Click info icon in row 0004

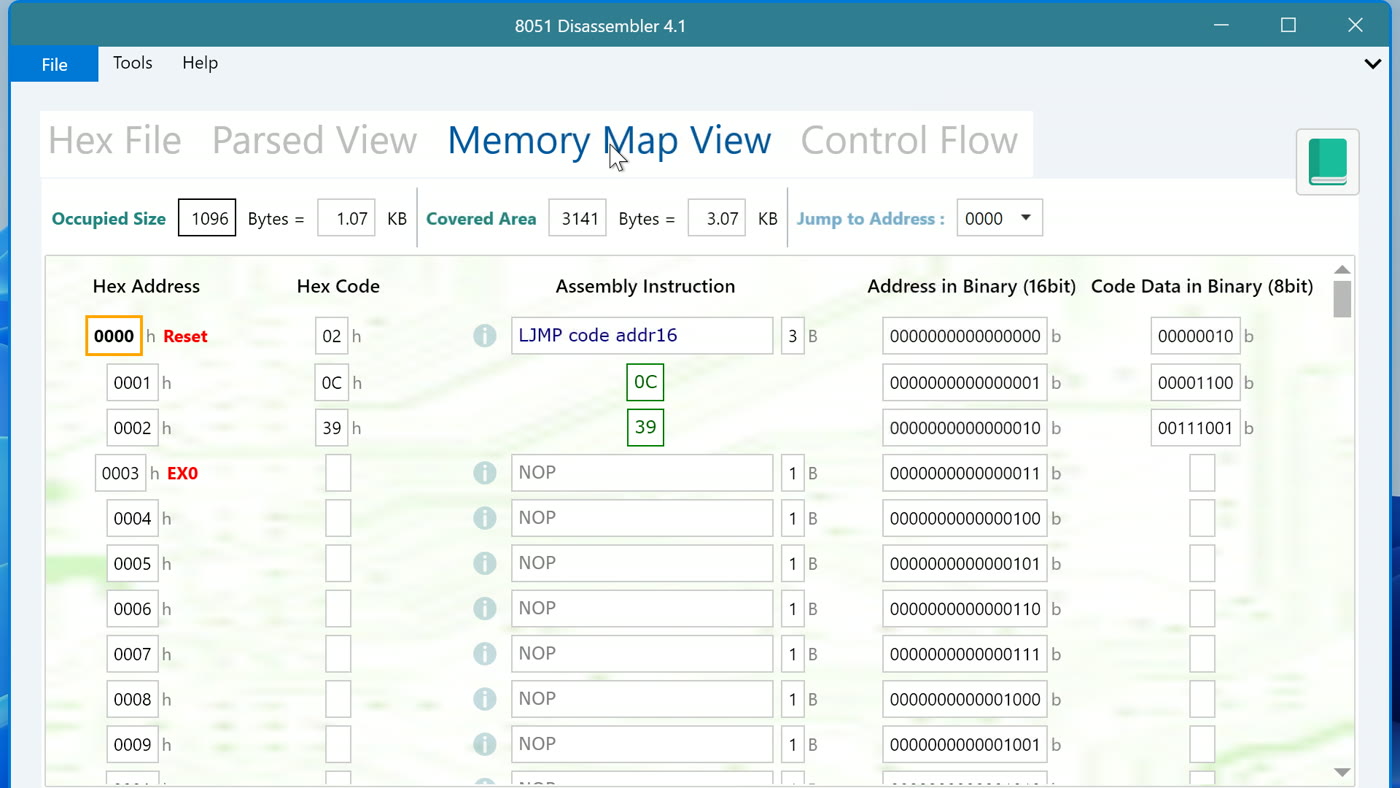click(485, 518)
